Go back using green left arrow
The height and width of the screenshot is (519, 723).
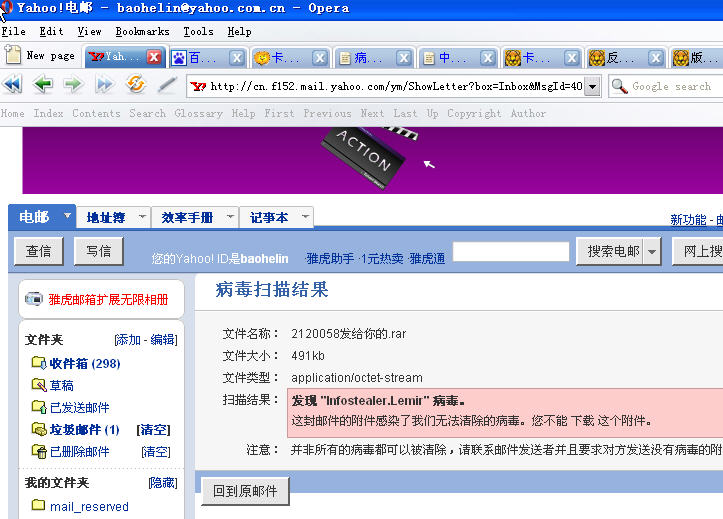click(43, 85)
